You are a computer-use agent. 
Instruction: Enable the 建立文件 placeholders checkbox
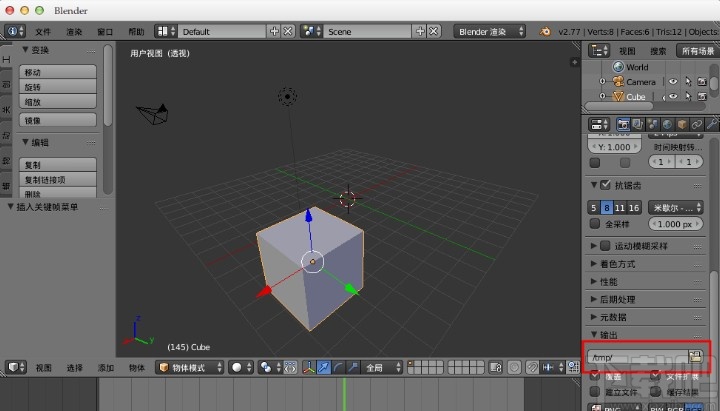point(595,391)
